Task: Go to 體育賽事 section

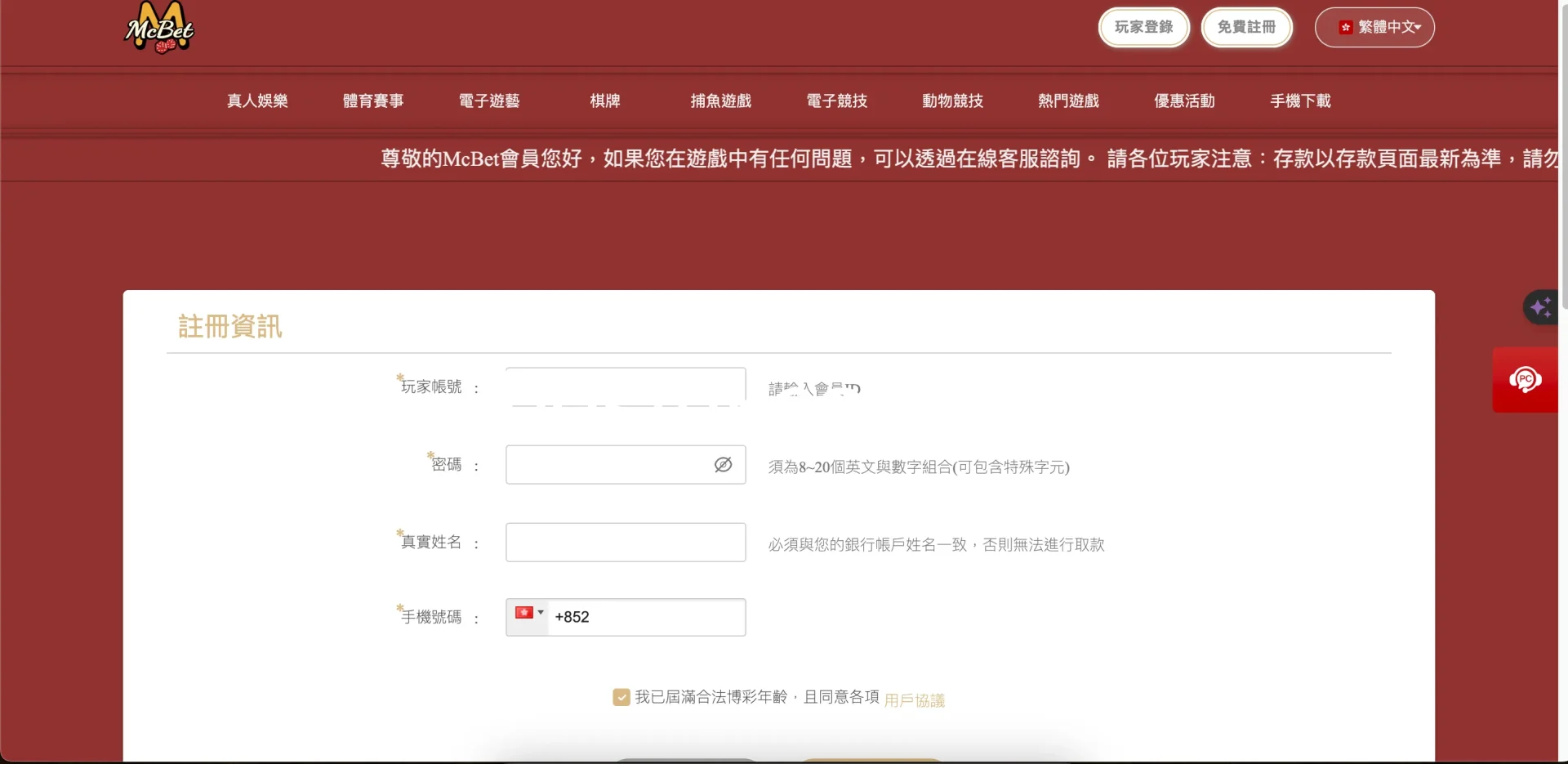Action: [373, 101]
